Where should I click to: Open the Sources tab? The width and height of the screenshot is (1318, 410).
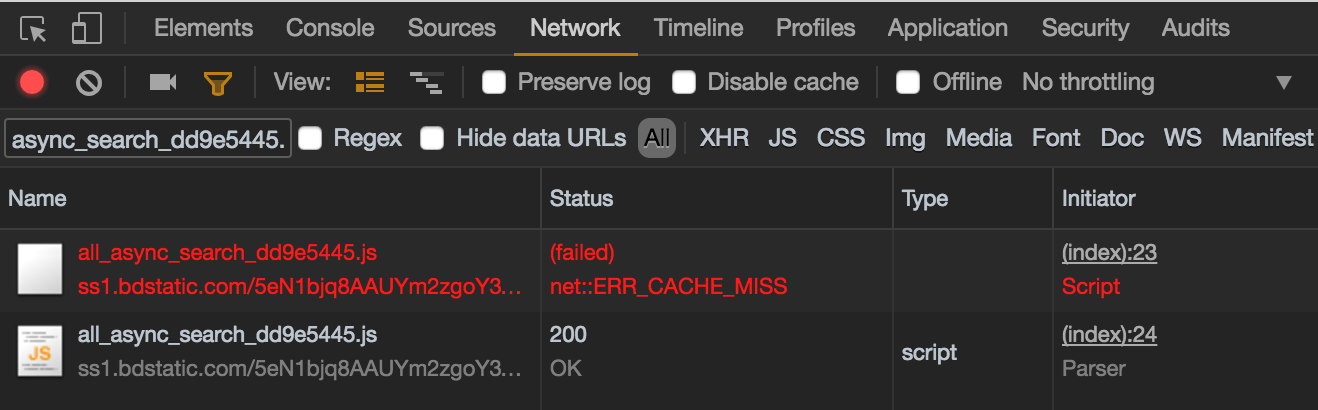pyautogui.click(x=452, y=28)
